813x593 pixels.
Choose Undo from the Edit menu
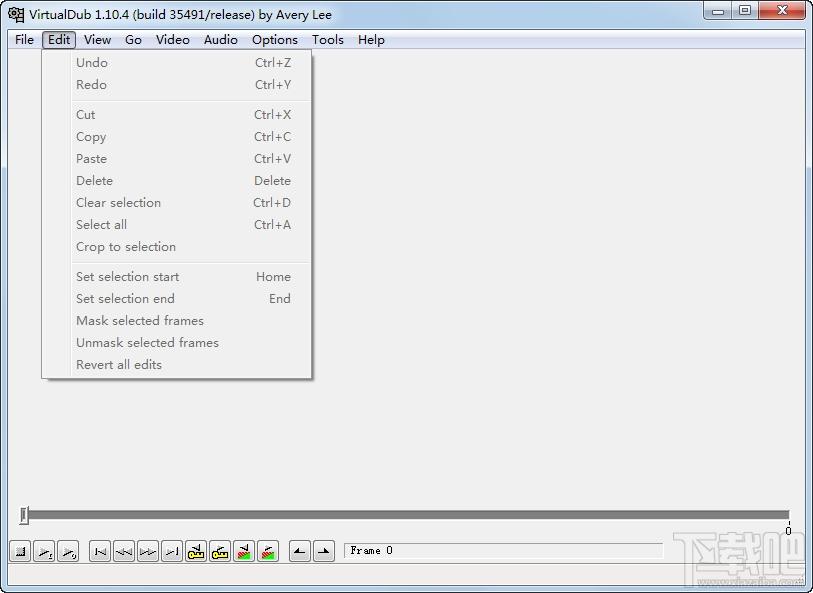tap(177, 63)
